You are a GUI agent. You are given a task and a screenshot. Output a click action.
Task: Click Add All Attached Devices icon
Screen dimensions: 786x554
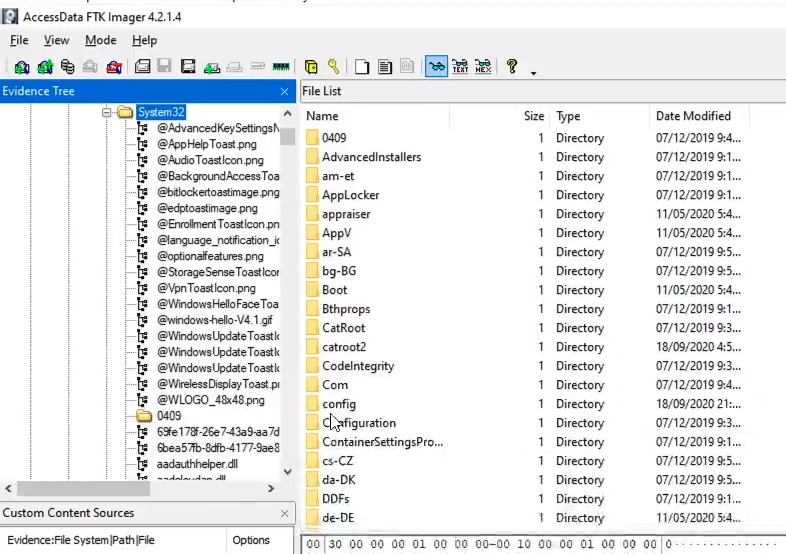45,67
